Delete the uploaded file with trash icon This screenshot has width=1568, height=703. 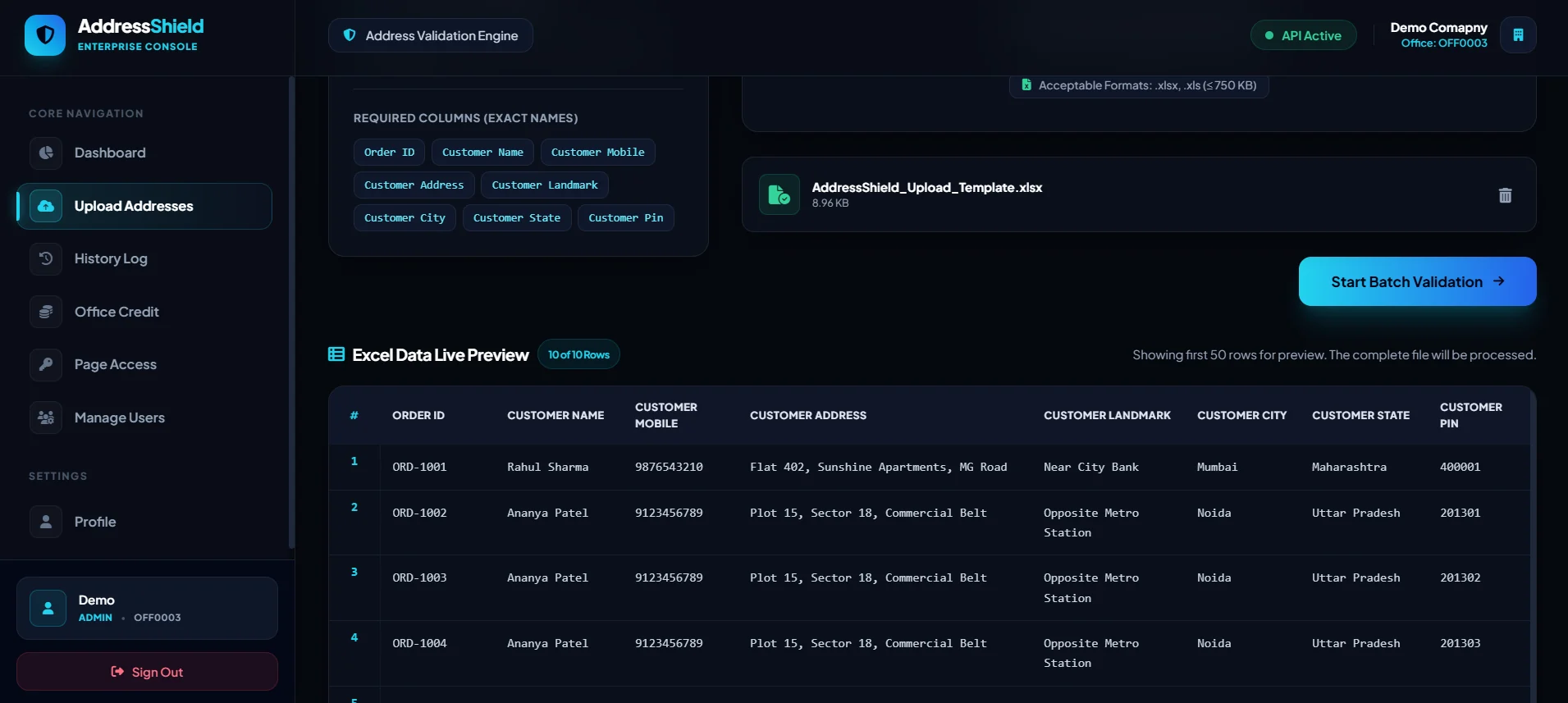click(1505, 195)
